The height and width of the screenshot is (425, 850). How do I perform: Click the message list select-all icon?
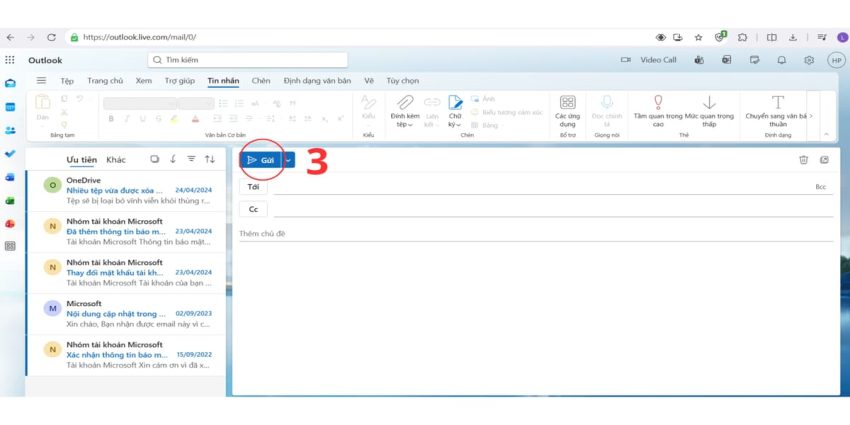coord(155,159)
